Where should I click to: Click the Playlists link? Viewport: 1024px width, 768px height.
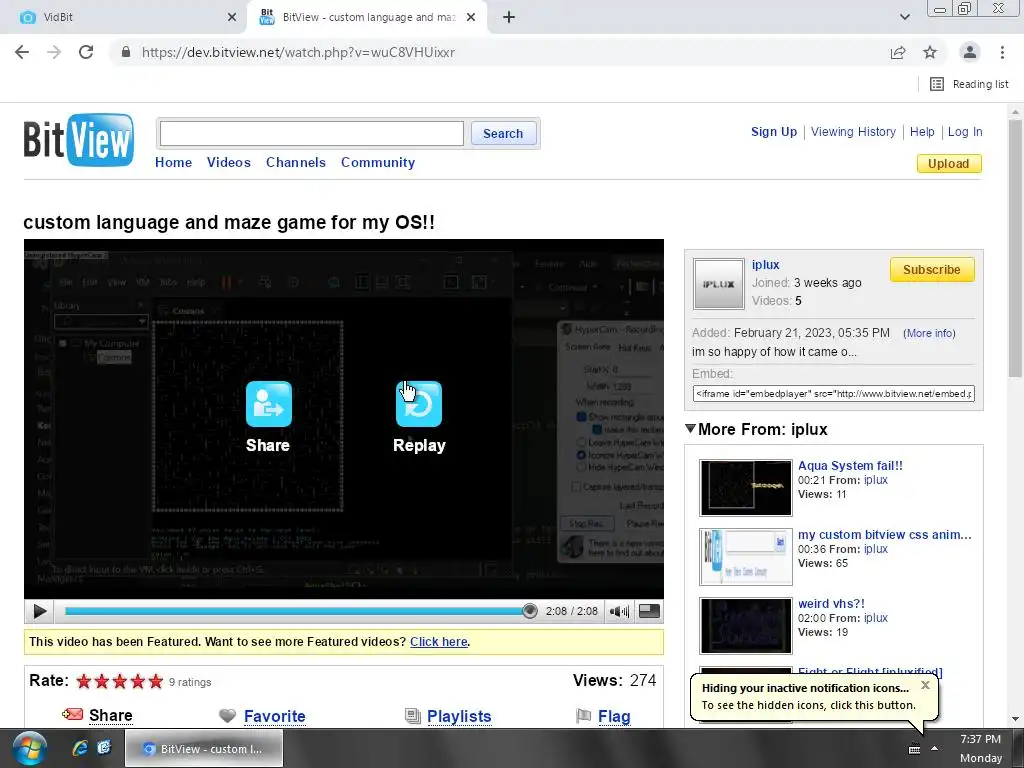(x=459, y=716)
